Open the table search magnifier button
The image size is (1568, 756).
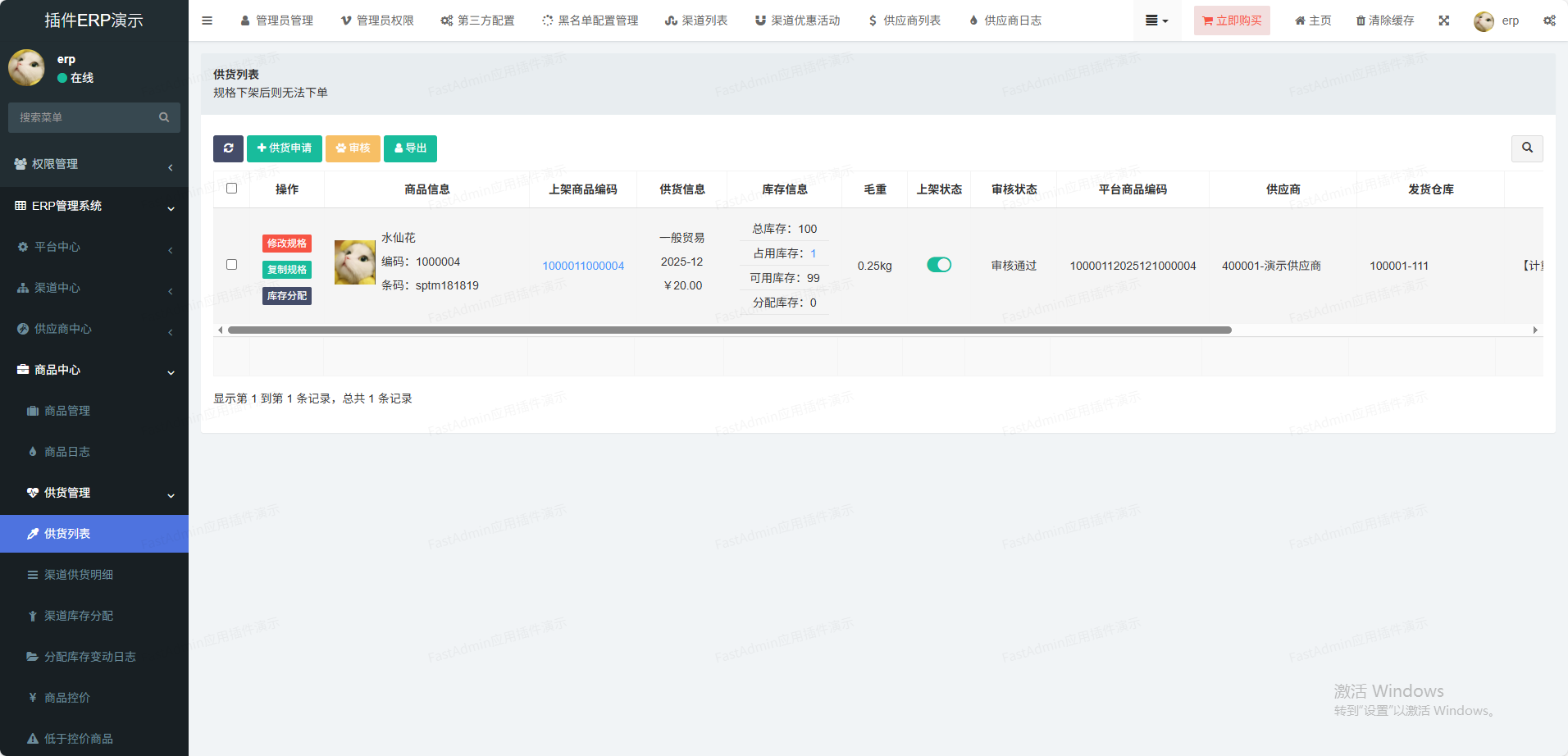tap(1527, 148)
